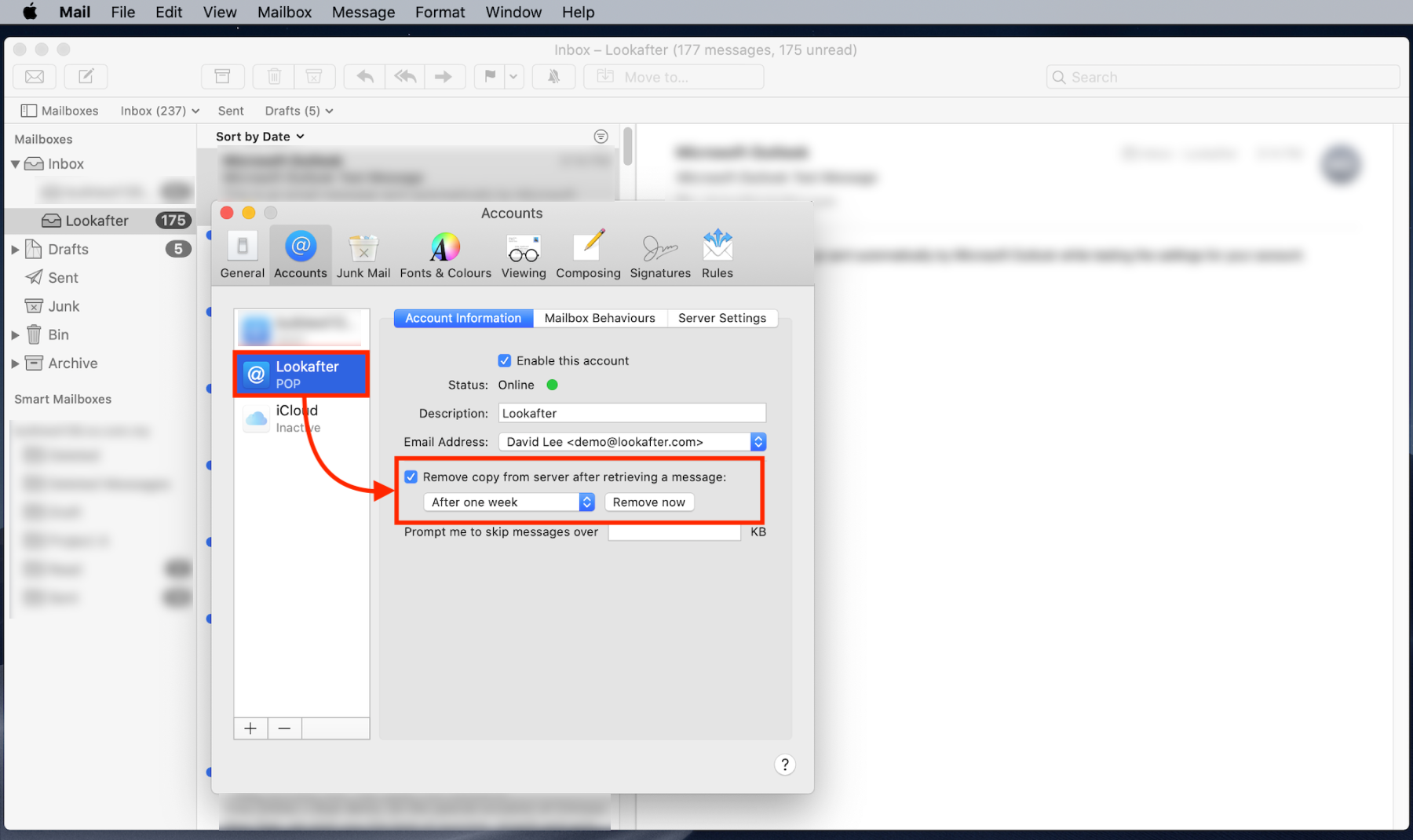Add a new account with plus button
This screenshot has height=840, width=1413.
[250, 729]
